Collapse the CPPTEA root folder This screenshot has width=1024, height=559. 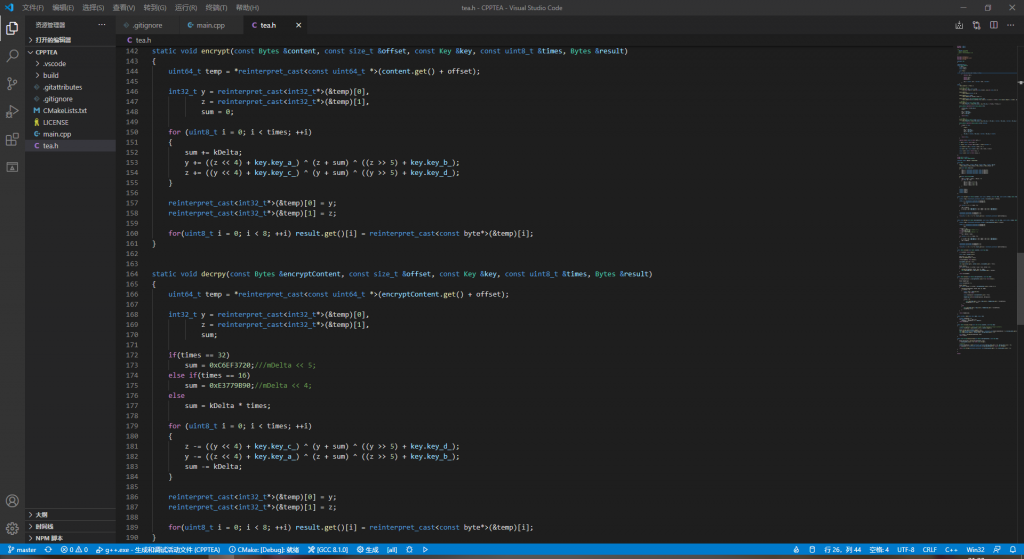(x=47, y=52)
